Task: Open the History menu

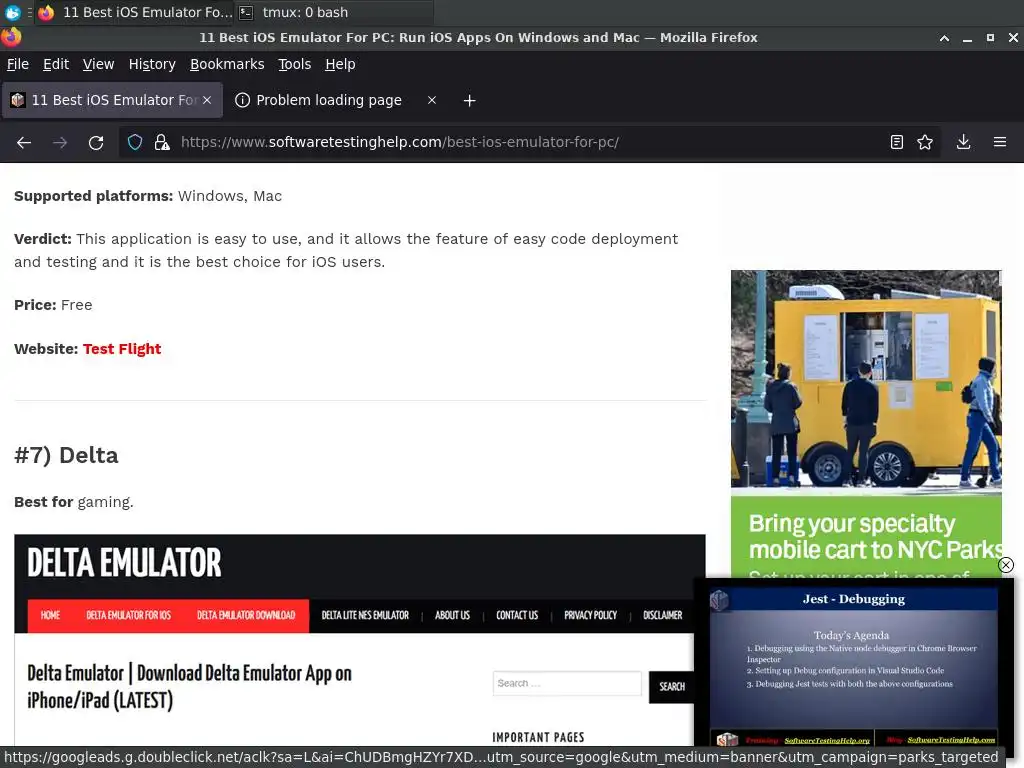Action: 152,64
